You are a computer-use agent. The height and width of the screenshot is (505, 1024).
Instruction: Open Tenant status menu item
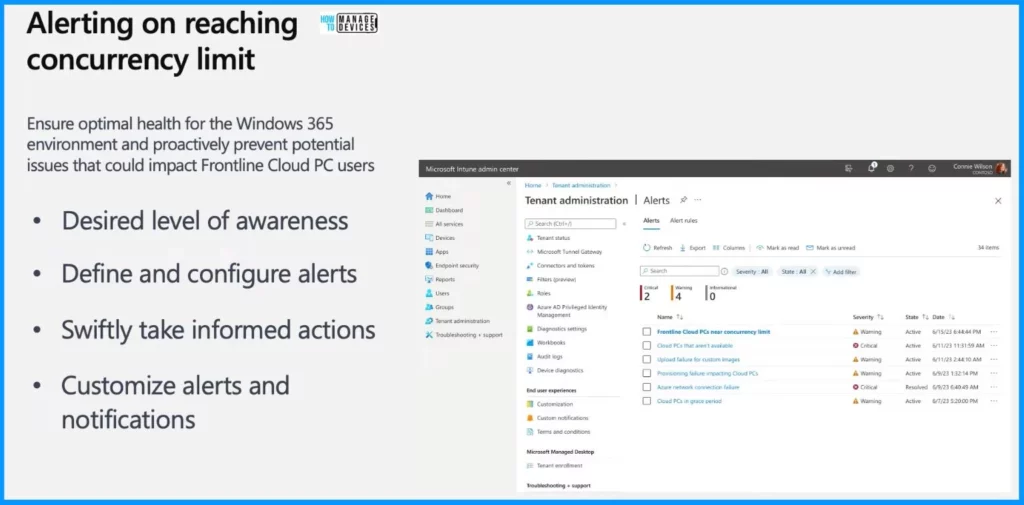(x=549, y=238)
